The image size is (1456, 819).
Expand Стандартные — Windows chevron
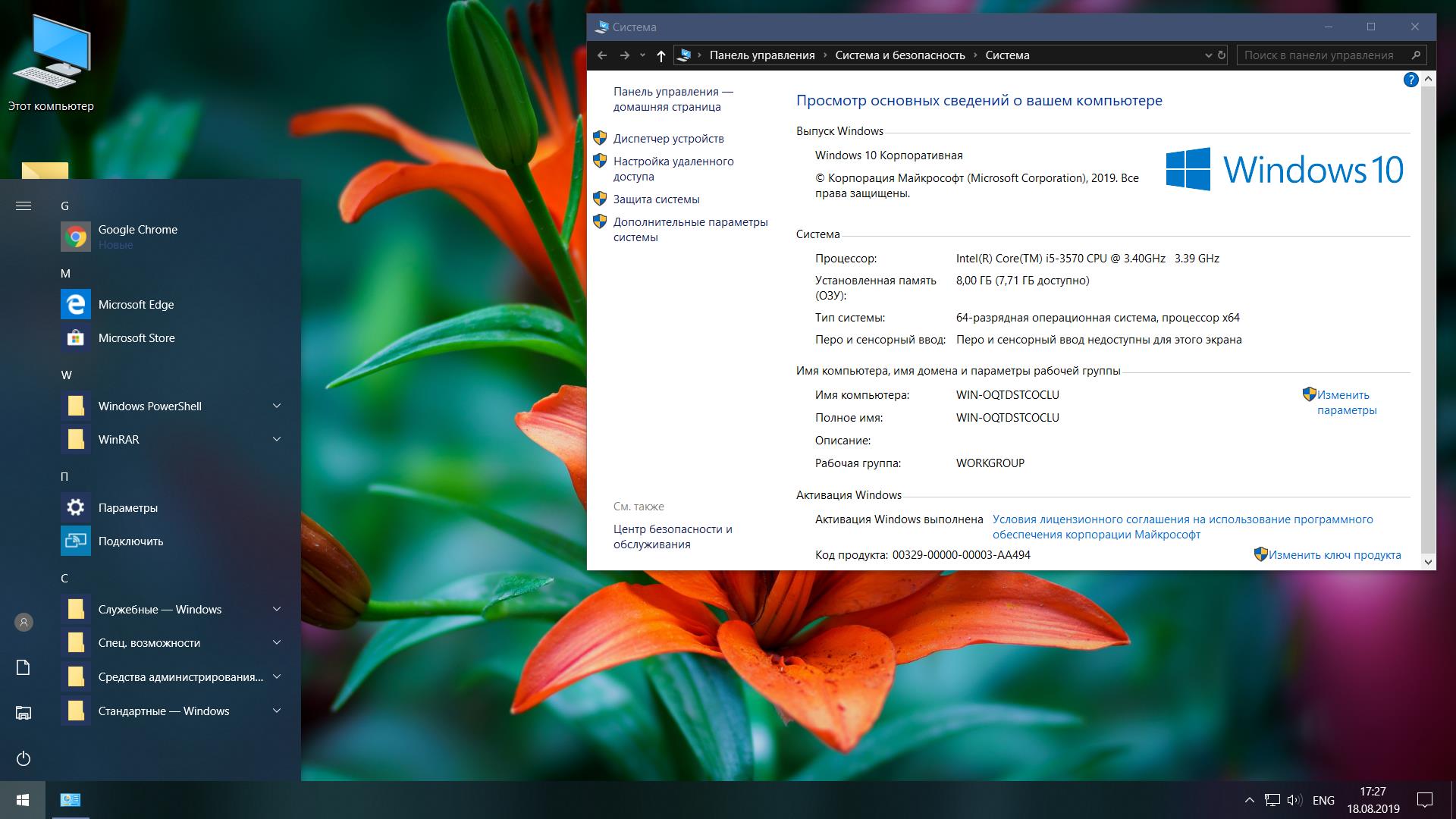coord(277,711)
